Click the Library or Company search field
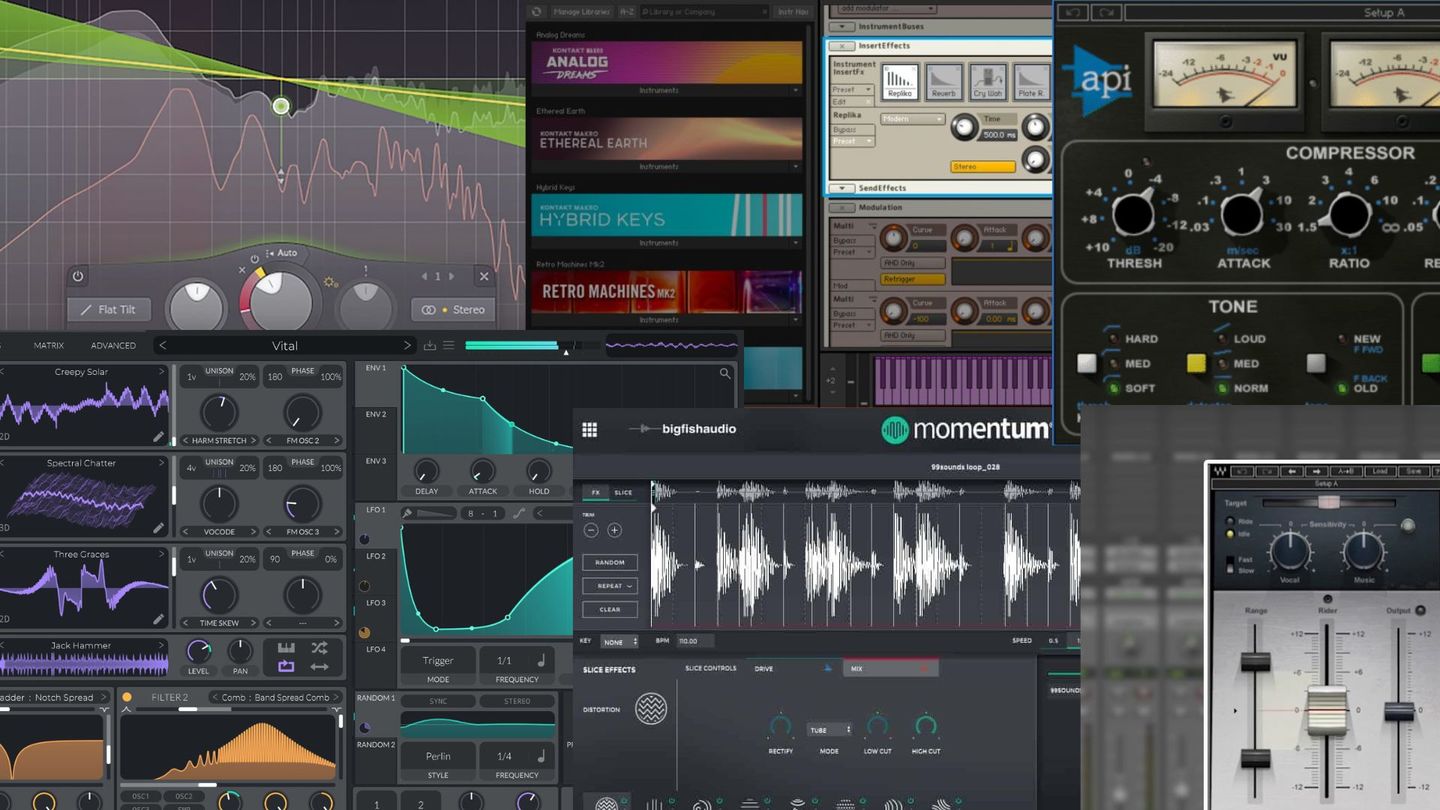This screenshot has width=1440, height=810. click(704, 12)
